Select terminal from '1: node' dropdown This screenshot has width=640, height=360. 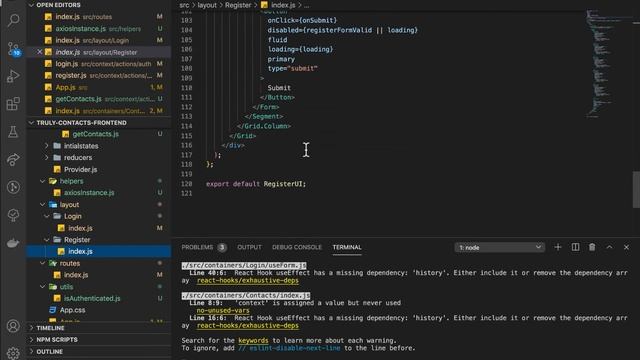500,247
